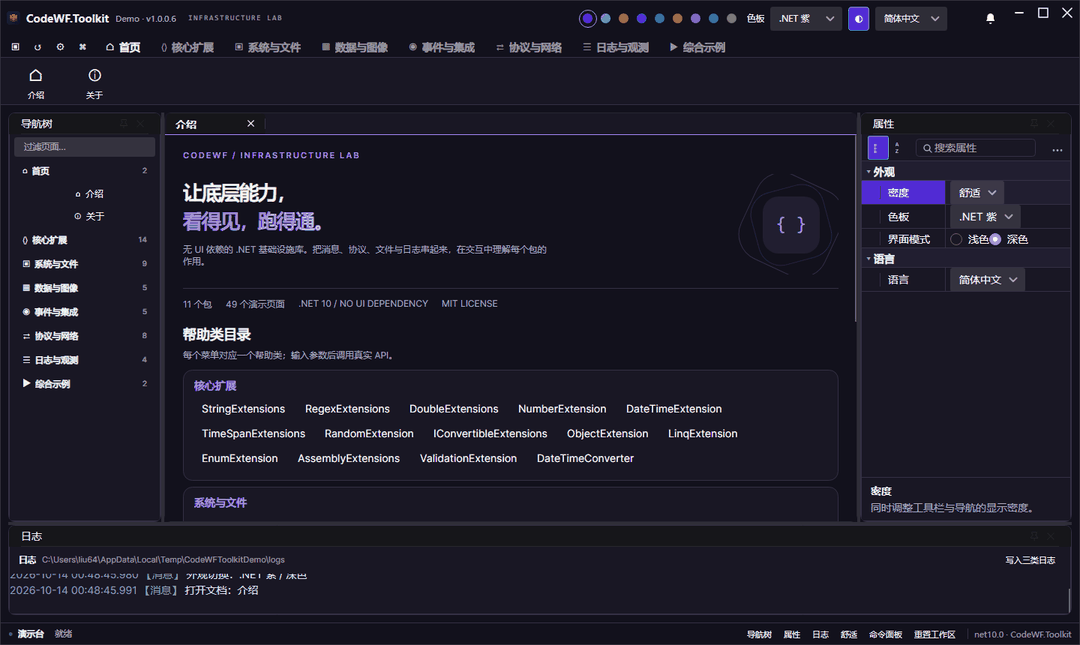Switch to the 日志与观测 ribbon tab

coord(615,47)
